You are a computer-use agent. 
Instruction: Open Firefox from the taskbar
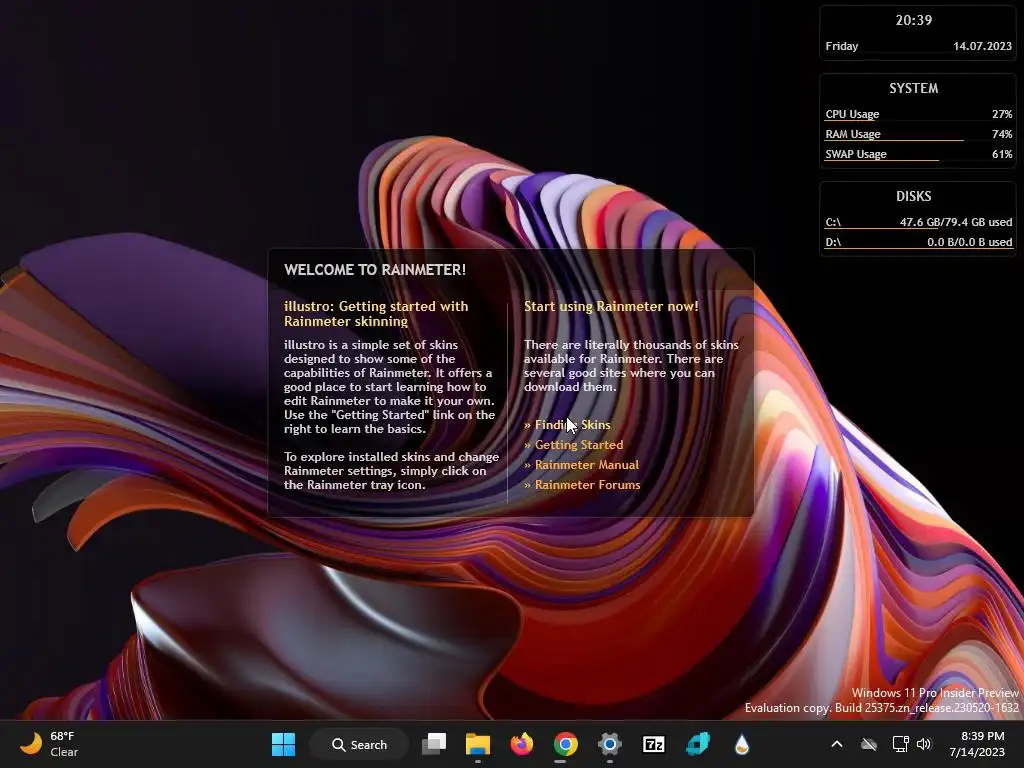point(522,744)
